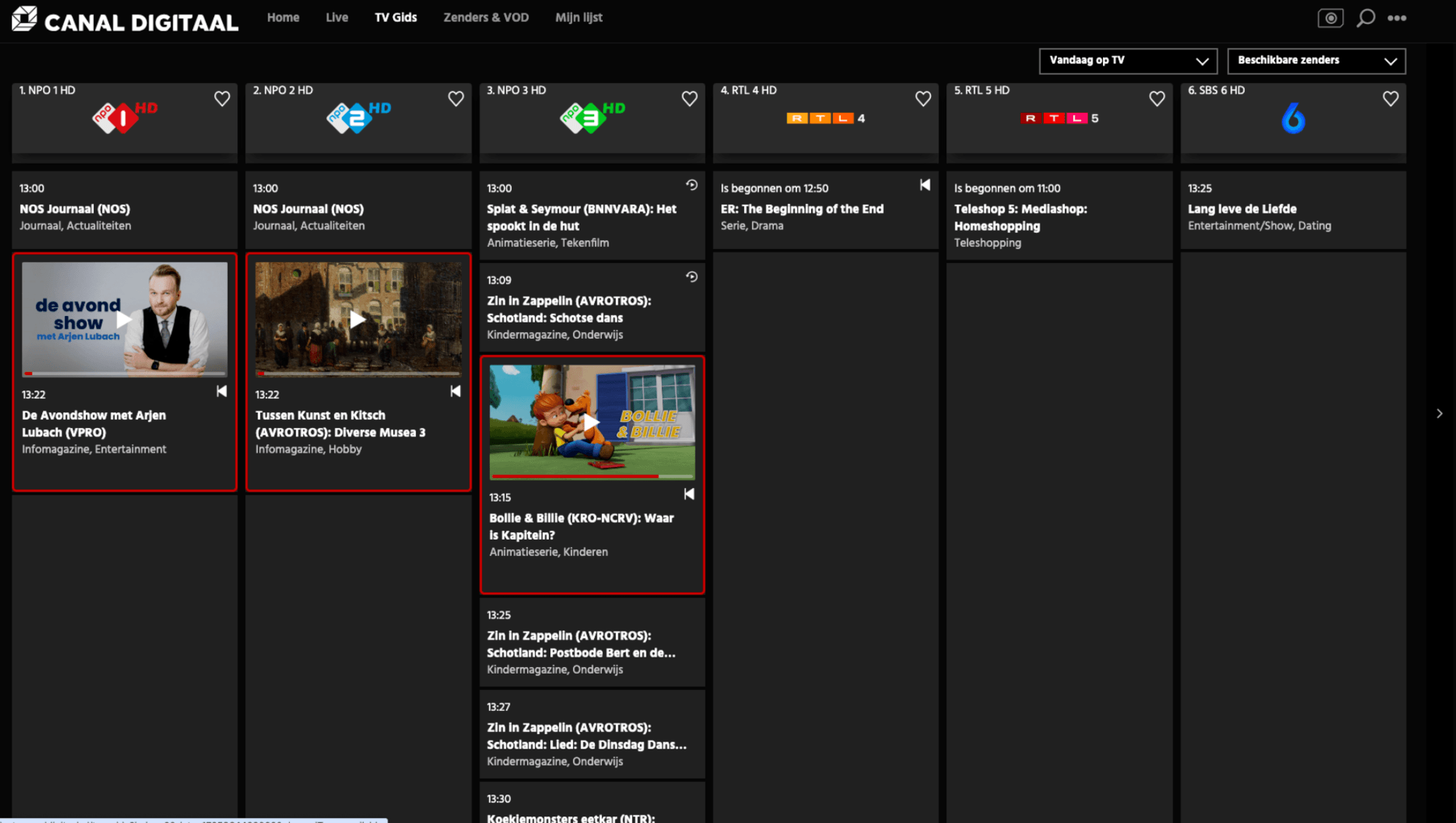
Task: Open Lang leve de Liefde entry
Action: click(x=1293, y=210)
